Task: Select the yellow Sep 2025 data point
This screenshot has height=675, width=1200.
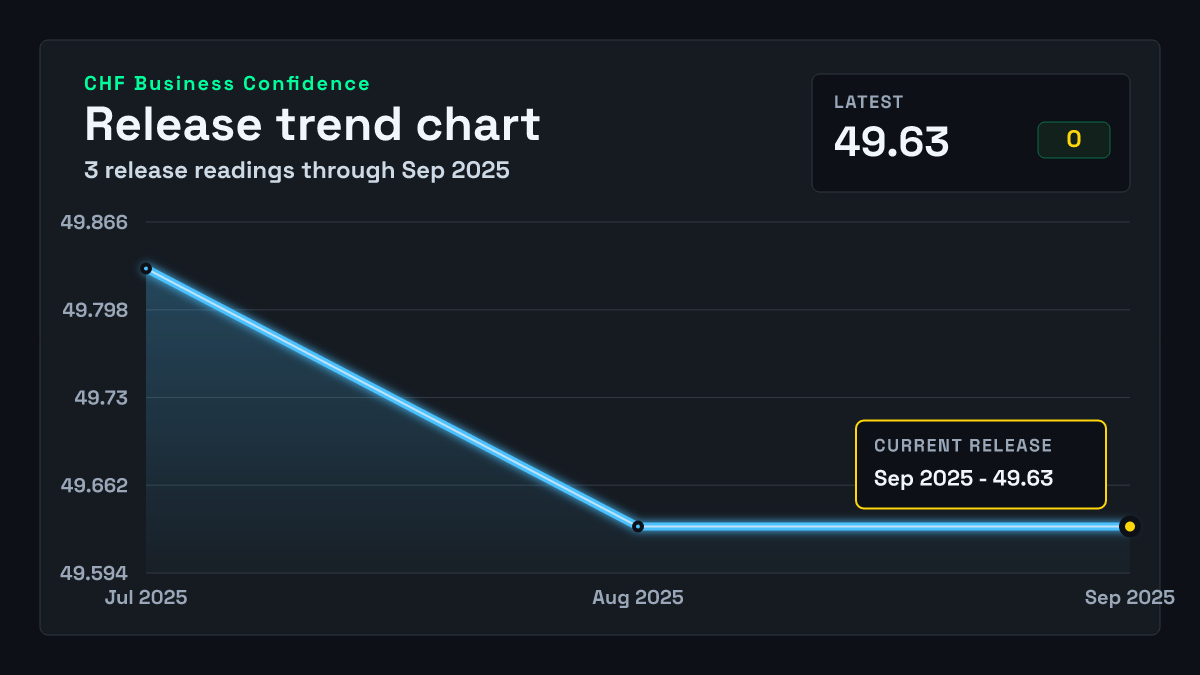Action: click(x=1129, y=526)
